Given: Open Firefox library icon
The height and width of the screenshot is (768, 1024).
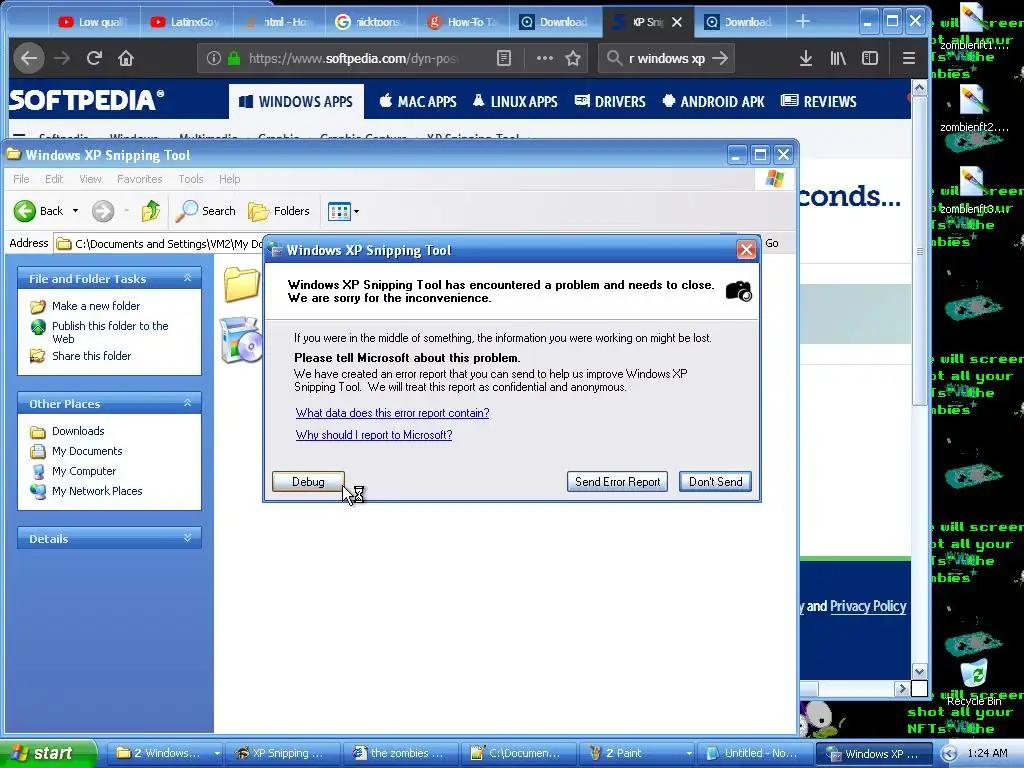Looking at the screenshot, I should (838, 58).
